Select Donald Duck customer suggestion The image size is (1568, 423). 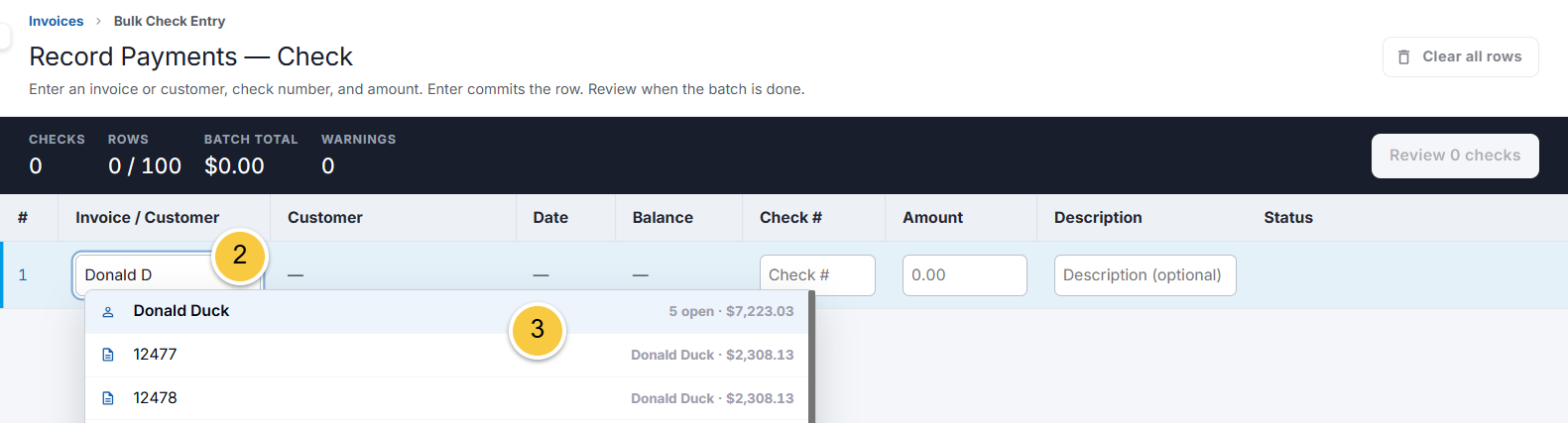(446, 311)
